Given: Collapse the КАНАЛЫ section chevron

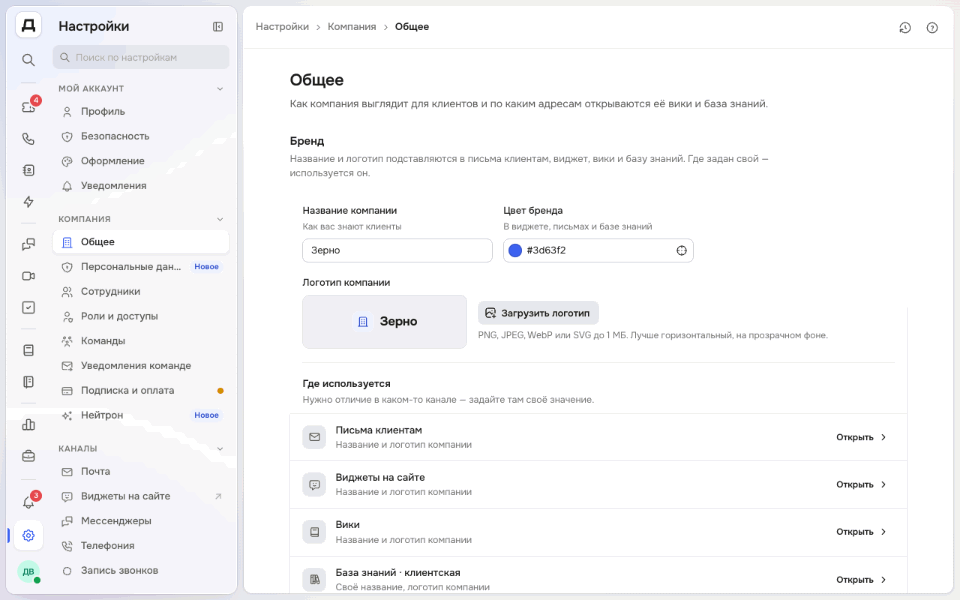Looking at the screenshot, I should 220,449.
